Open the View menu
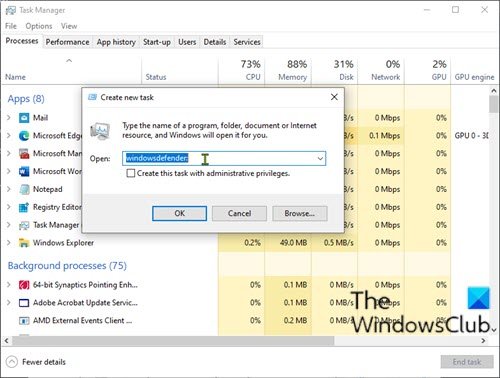Screen dimensions: 500x378 click(x=69, y=26)
